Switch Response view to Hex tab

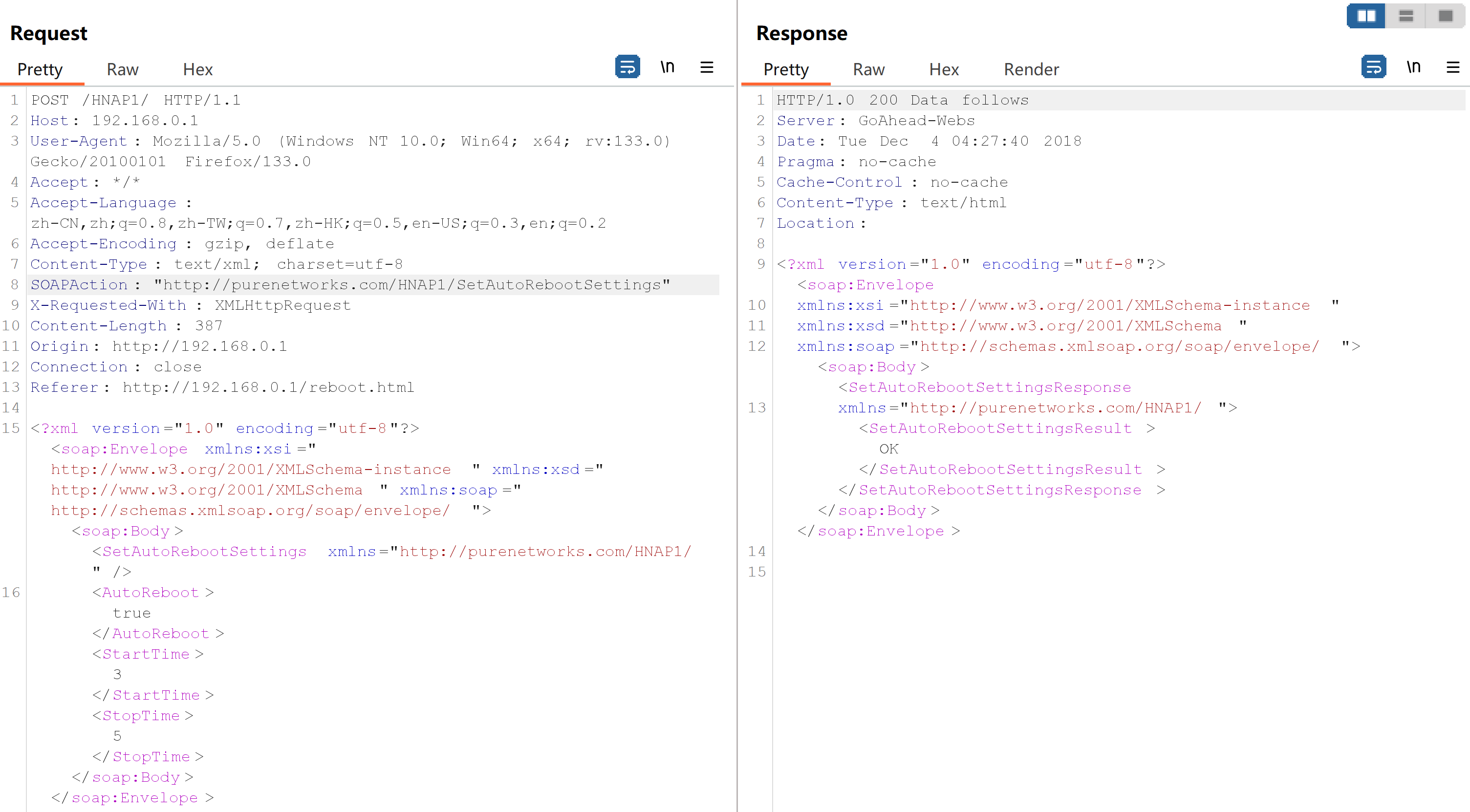tap(944, 69)
